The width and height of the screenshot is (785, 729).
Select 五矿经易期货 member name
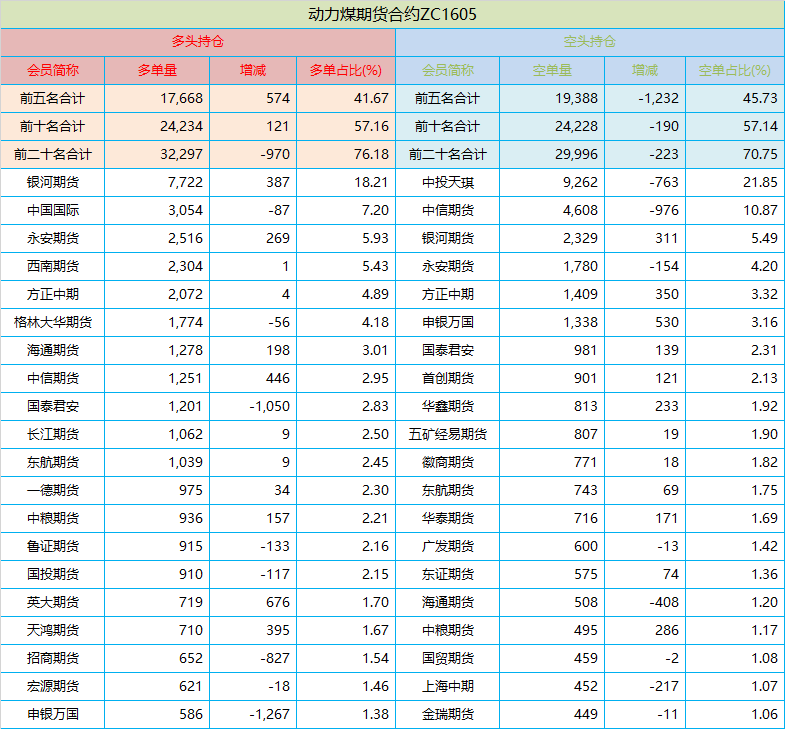point(448,435)
